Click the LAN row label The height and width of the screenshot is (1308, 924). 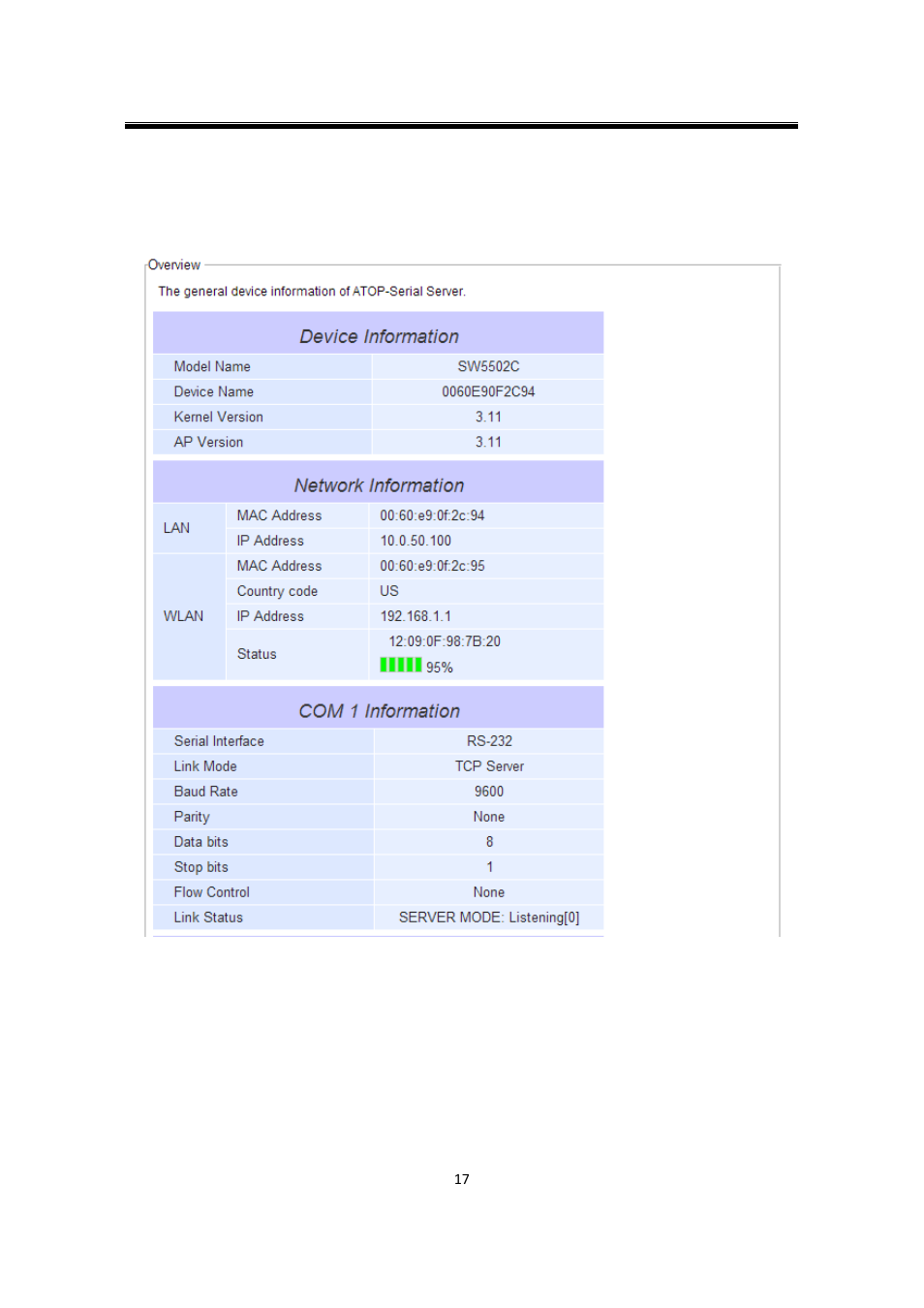[x=176, y=528]
